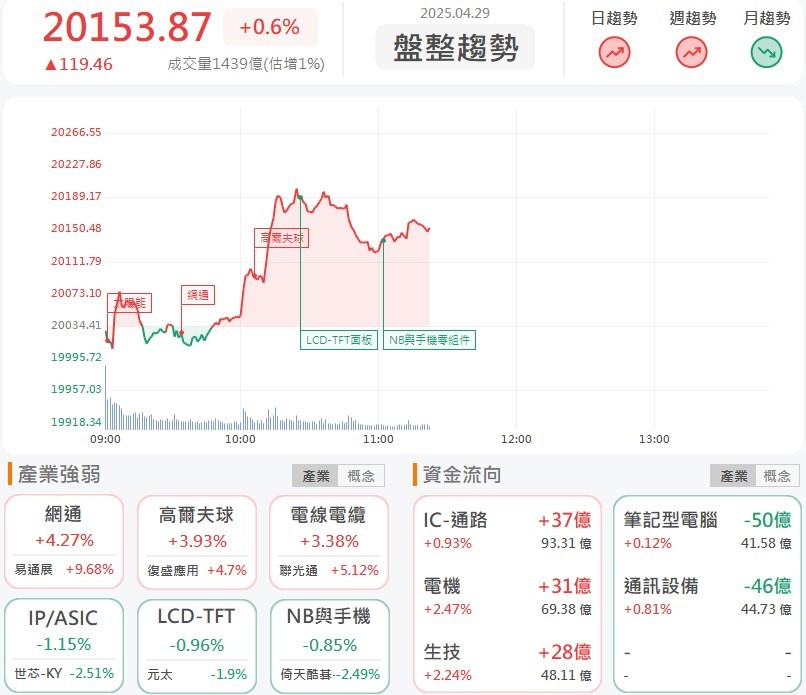Screen dimensions: 806x695
Task: Open the IP/ASIC -1.15% industry card
Action: (64, 646)
